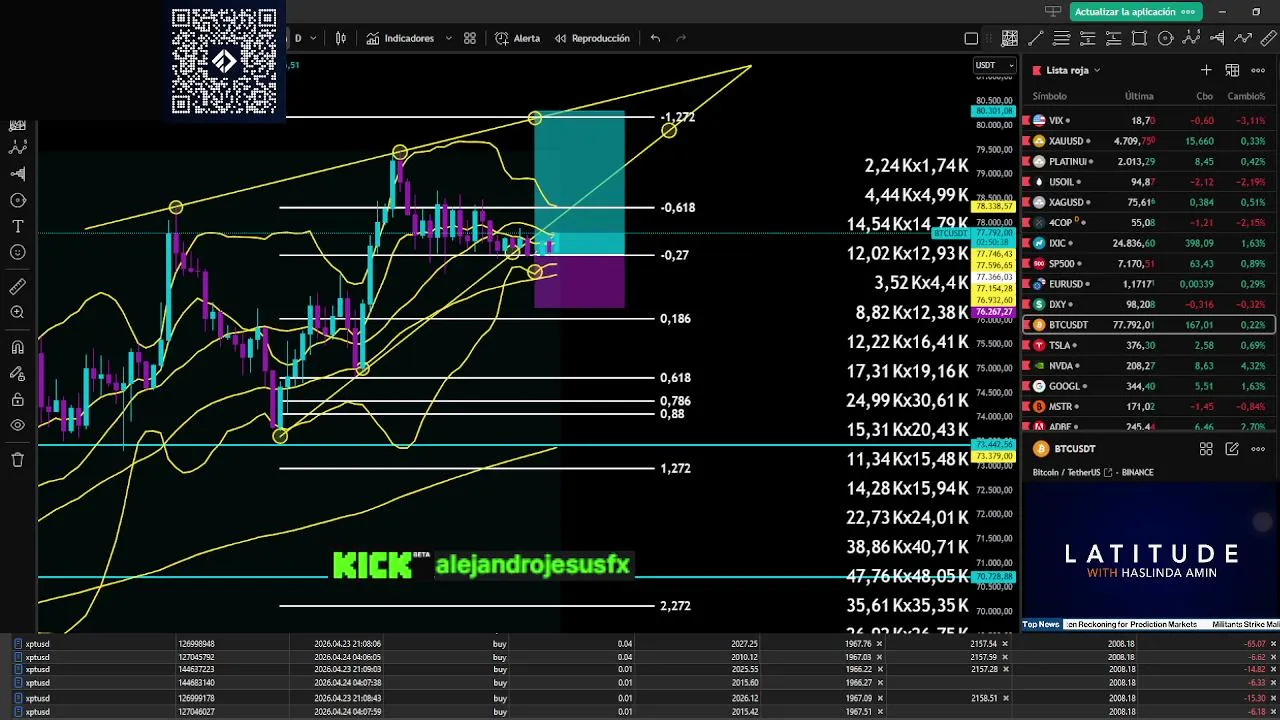
Task: Expand the Indicadores favorites chevron
Action: 448,38
